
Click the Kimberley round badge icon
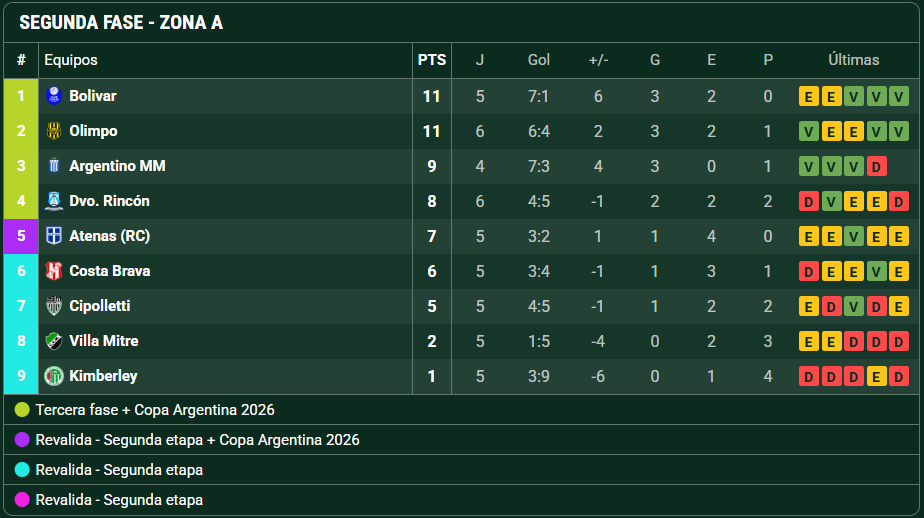pos(54,376)
